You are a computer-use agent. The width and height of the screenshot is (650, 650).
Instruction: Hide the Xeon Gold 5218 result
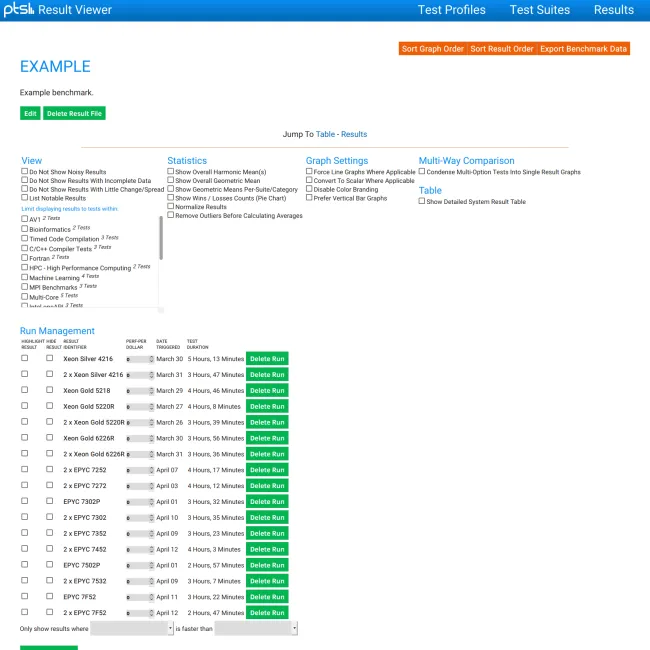click(49, 390)
